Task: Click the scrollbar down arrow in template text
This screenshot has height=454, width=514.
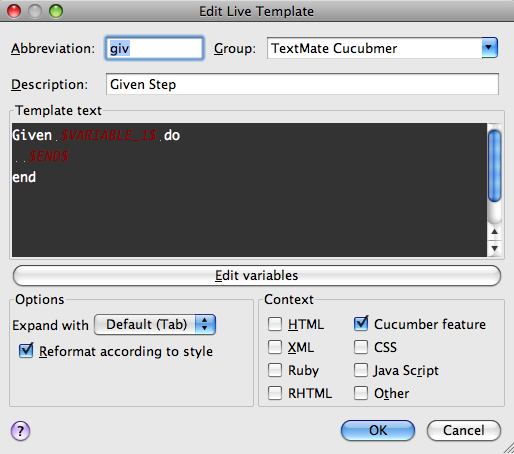Action: point(495,249)
